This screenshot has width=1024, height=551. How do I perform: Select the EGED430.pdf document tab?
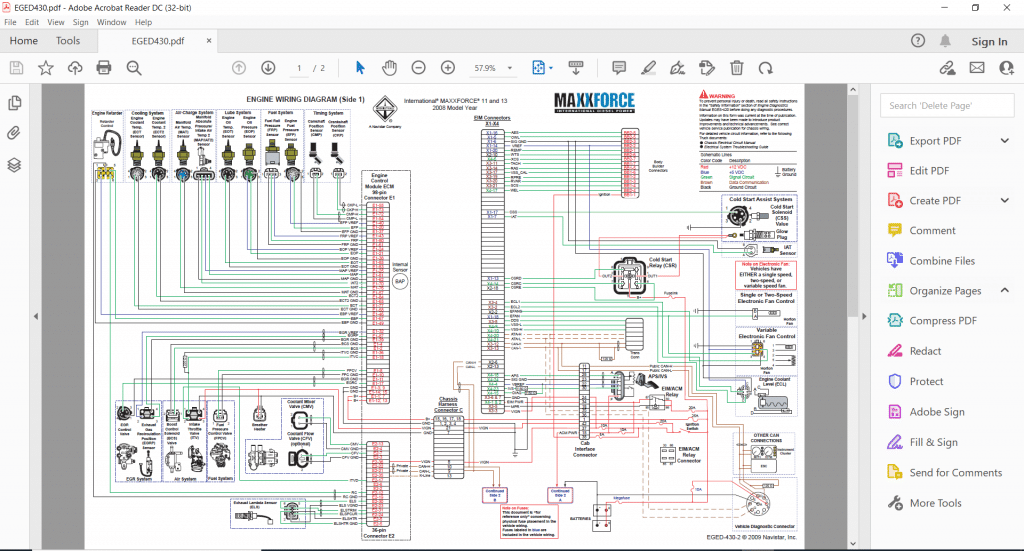click(158, 40)
